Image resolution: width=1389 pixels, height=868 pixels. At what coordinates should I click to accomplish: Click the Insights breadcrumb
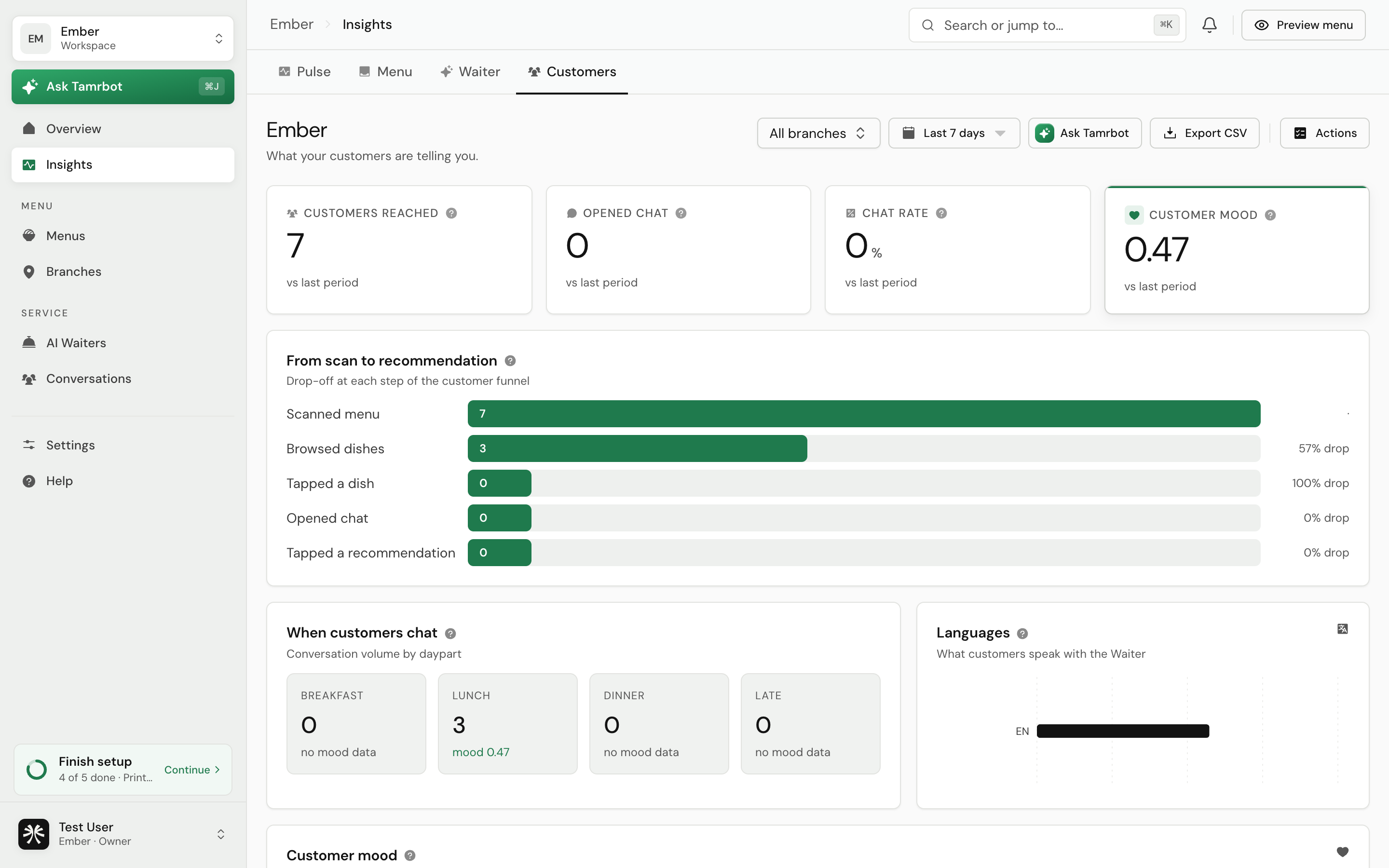click(x=367, y=24)
